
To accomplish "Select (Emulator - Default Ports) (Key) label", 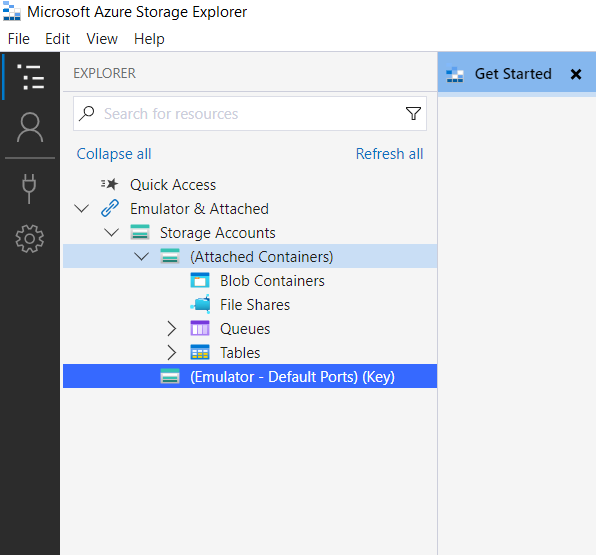I will (292, 377).
